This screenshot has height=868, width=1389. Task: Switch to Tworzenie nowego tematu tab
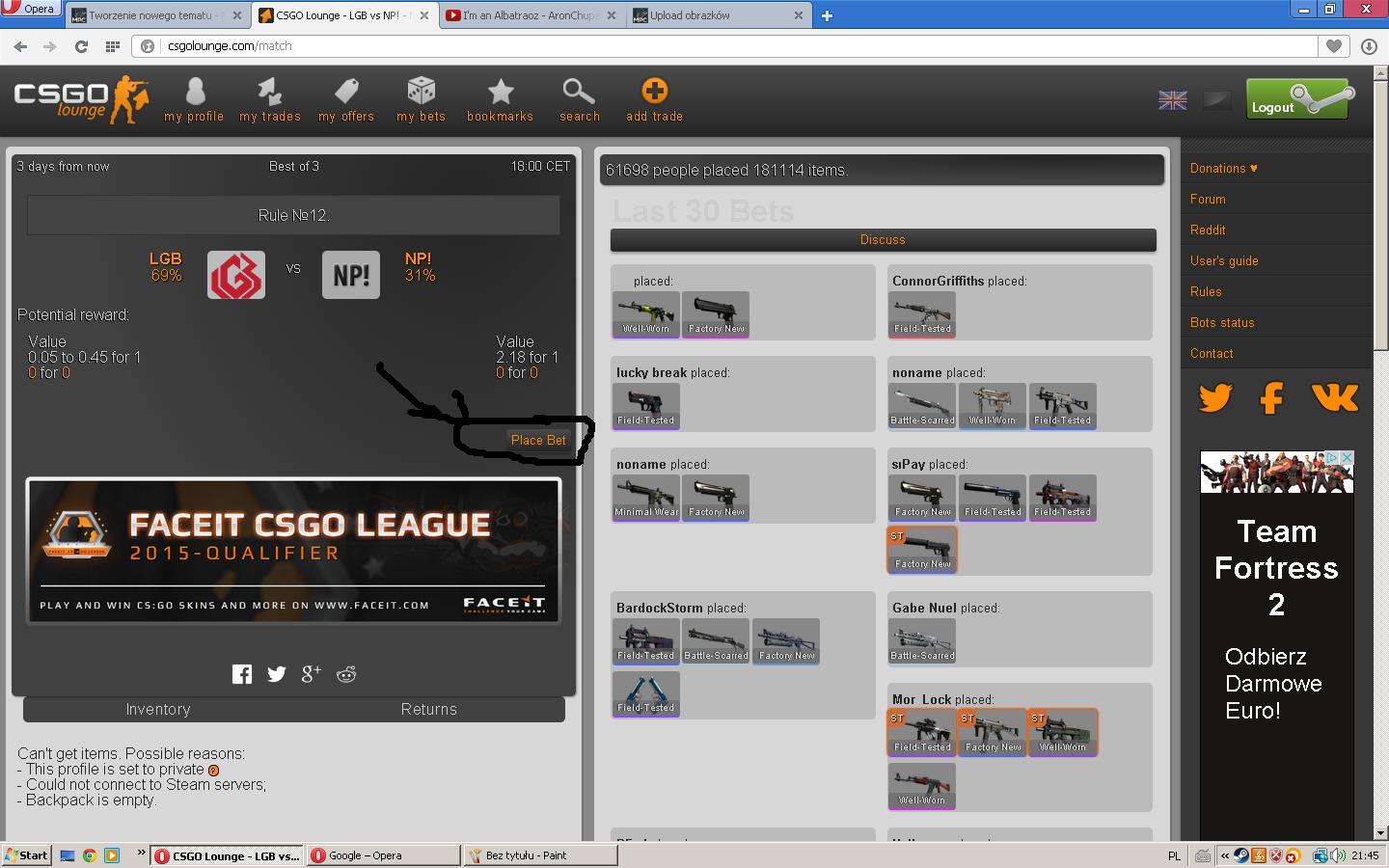point(156,15)
